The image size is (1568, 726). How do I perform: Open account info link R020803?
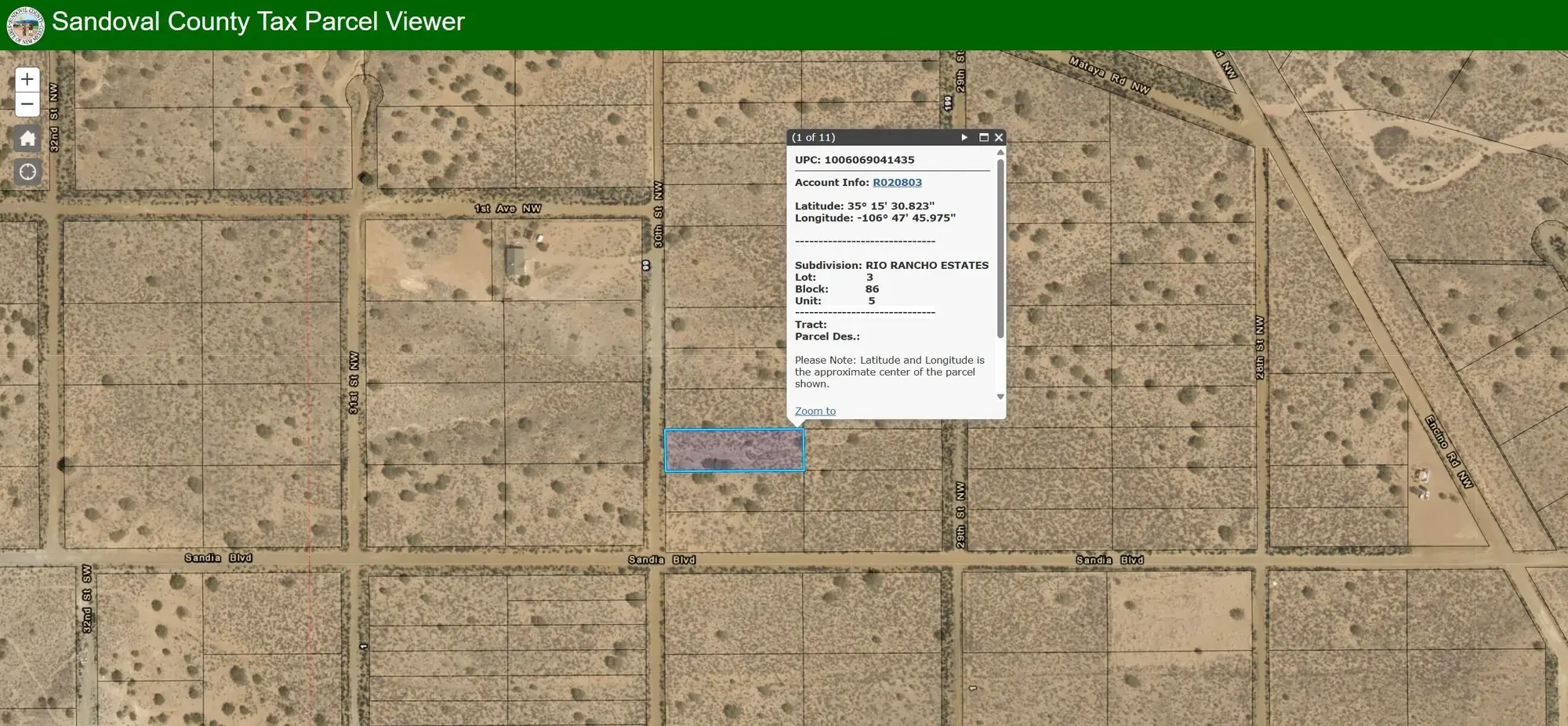[x=897, y=183]
